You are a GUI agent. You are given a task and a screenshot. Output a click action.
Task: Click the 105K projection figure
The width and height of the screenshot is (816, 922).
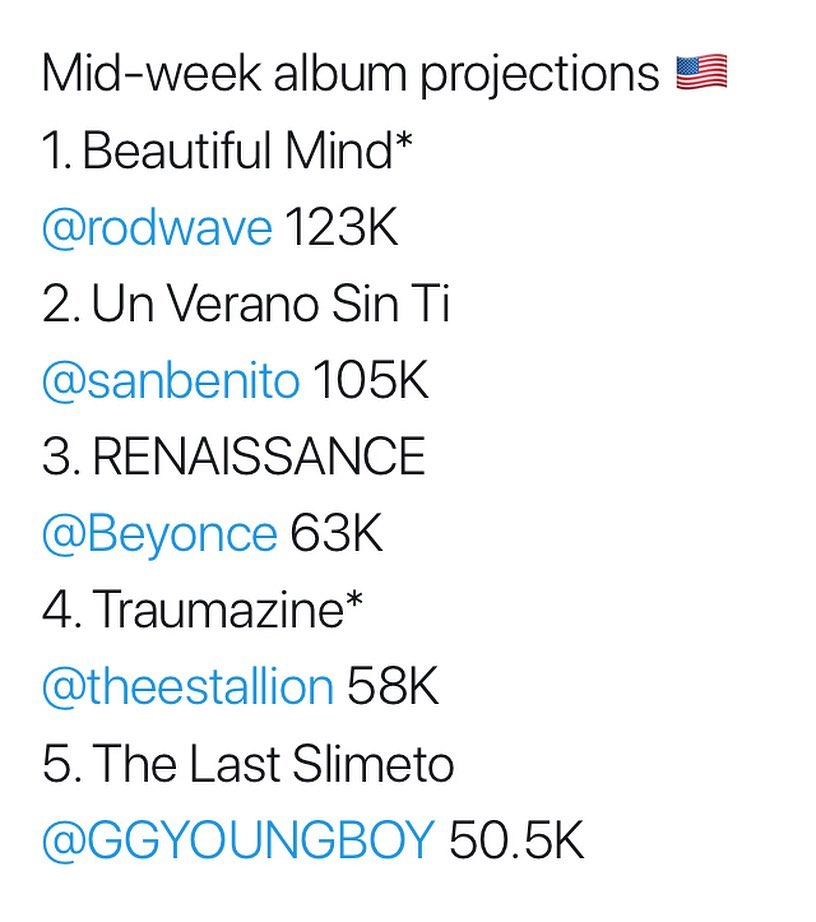tap(370, 381)
